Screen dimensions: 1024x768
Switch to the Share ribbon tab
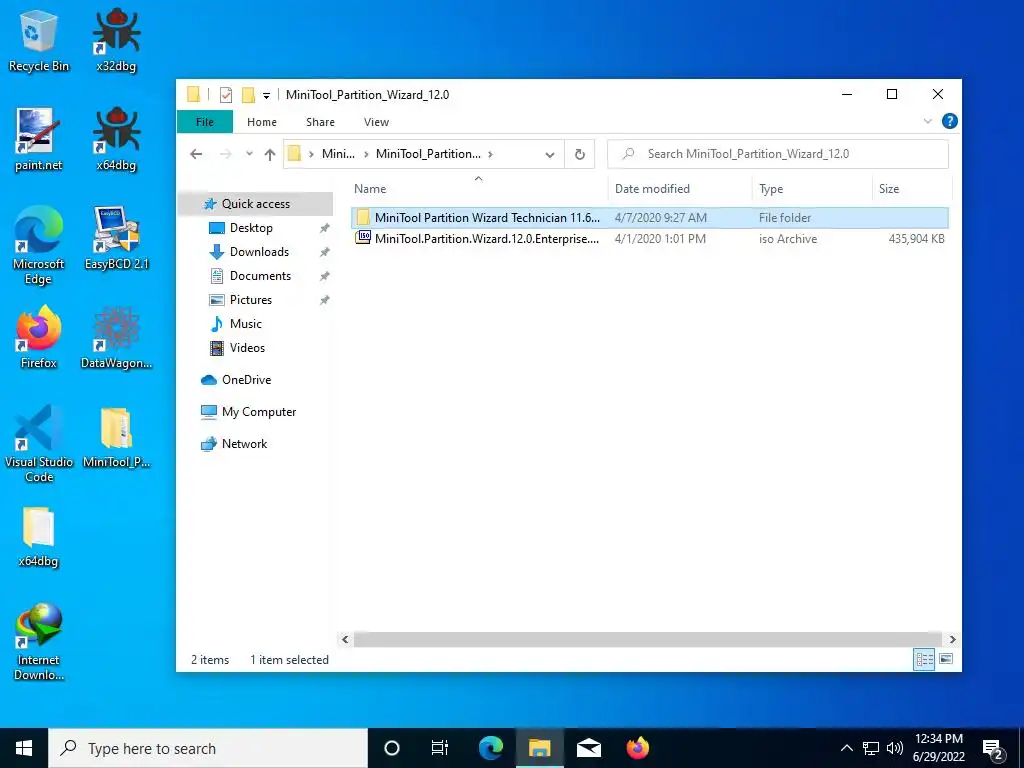click(x=320, y=122)
